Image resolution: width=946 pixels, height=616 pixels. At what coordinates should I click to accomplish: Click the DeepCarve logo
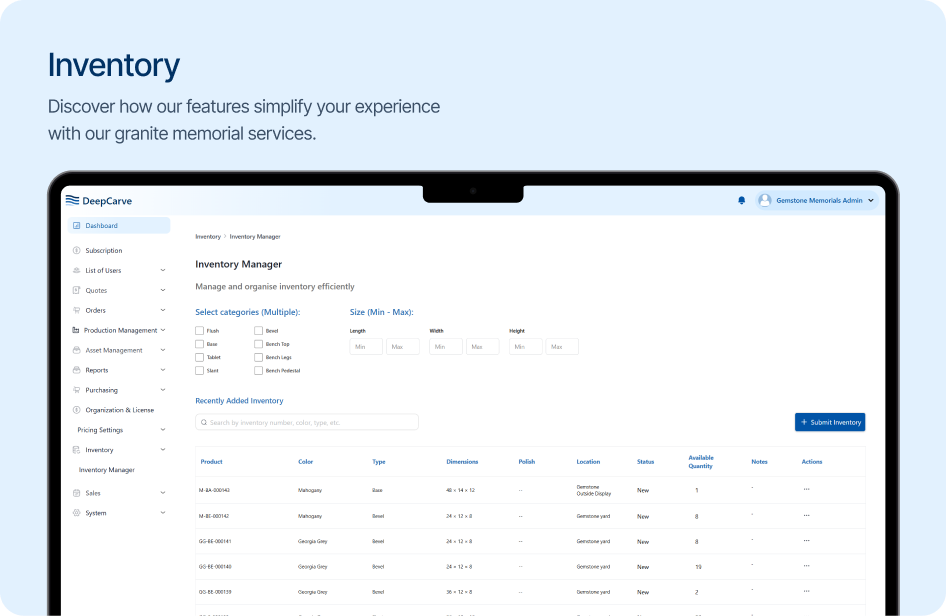click(99, 200)
